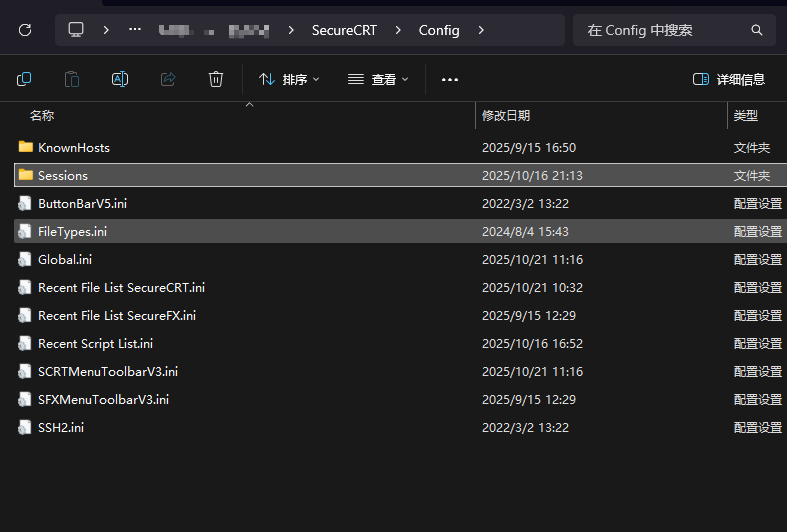
Task: Click date 2025/10/21 10:32
Action: coord(532,288)
